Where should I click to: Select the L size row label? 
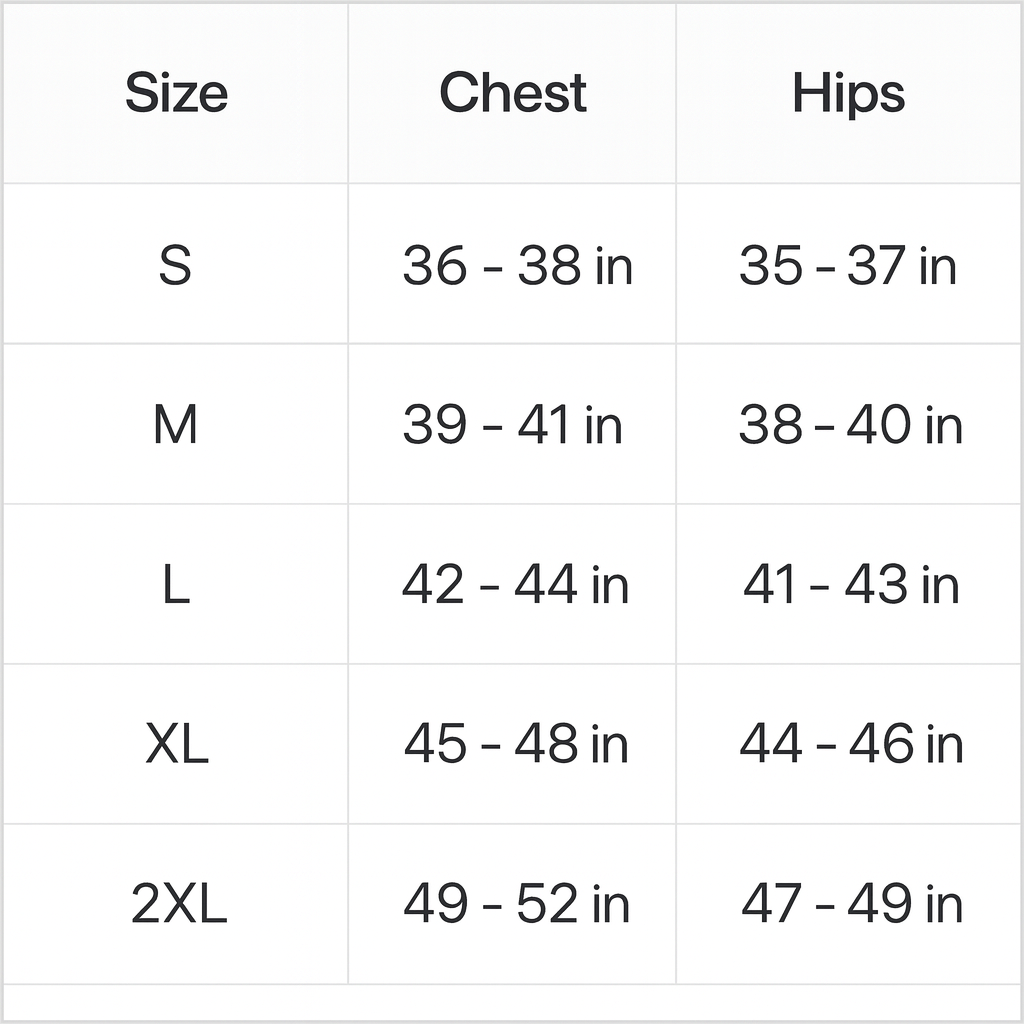[x=175, y=586]
